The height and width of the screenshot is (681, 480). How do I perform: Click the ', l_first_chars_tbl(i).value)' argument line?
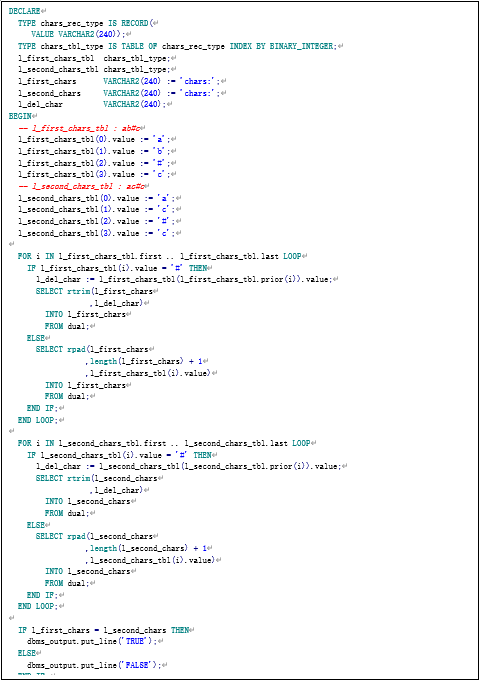148,373
